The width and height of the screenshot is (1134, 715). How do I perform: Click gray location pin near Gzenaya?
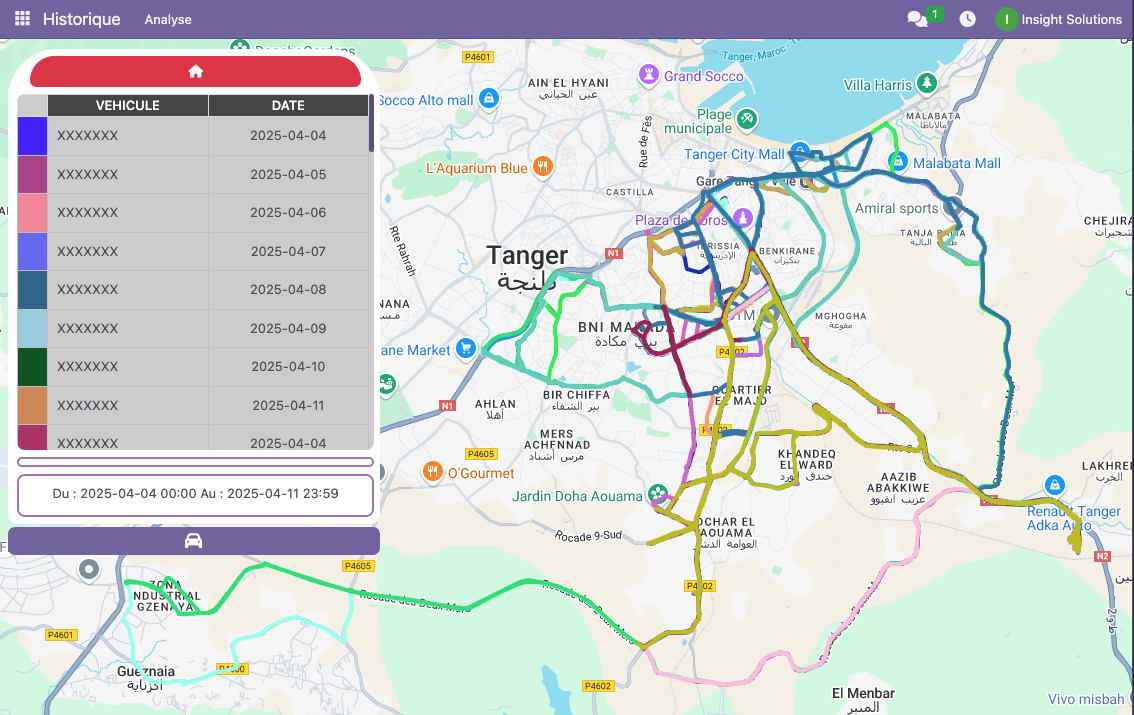pos(89,570)
